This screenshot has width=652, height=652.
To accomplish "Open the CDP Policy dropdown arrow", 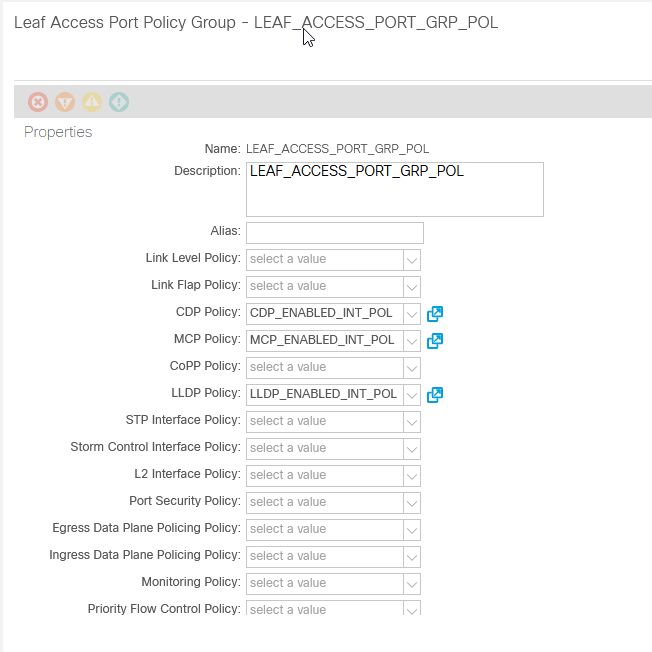I will [411, 314].
